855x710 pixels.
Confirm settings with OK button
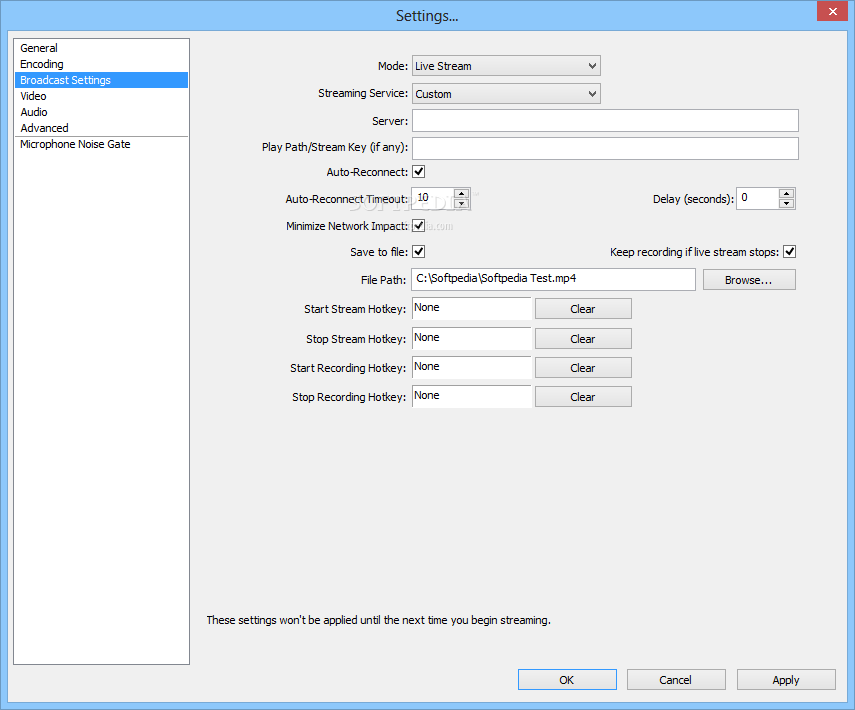coord(567,680)
